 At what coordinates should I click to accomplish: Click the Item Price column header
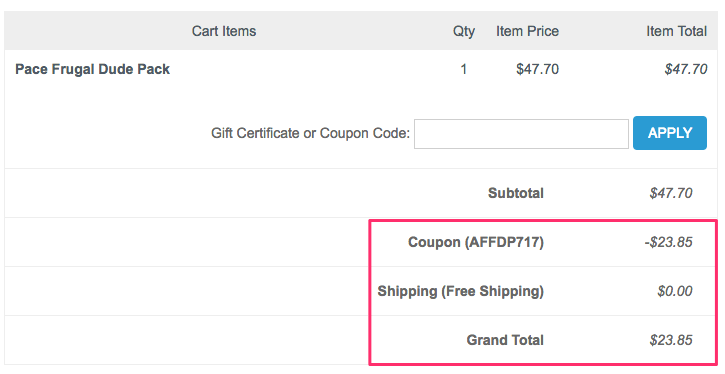(x=528, y=31)
